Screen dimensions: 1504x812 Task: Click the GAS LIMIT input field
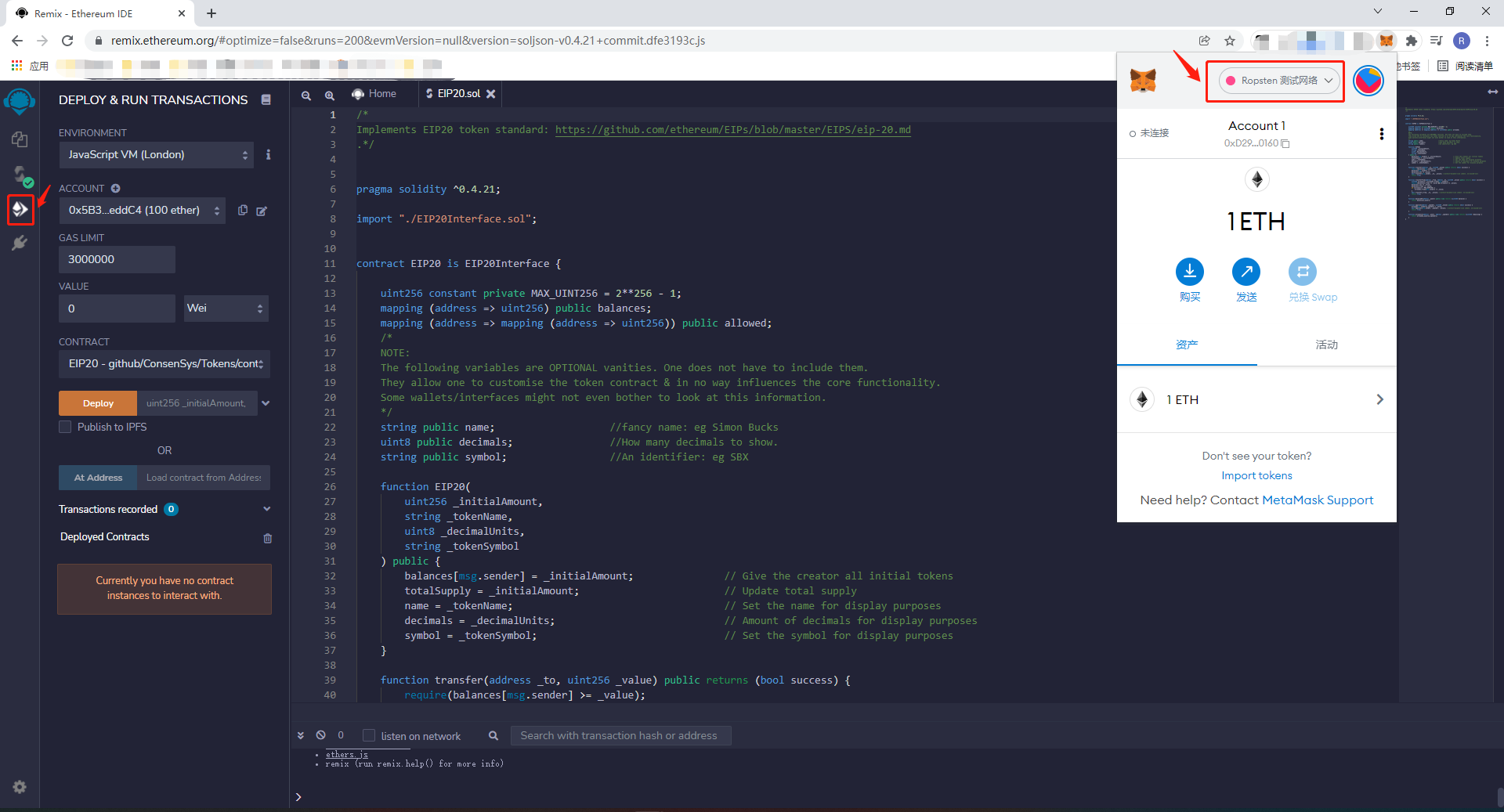click(x=117, y=259)
